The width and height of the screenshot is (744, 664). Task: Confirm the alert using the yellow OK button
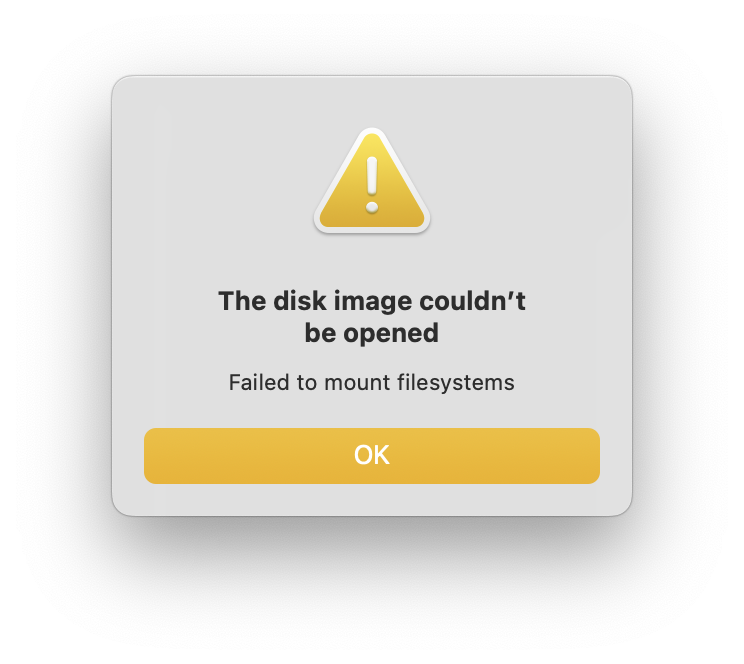tap(372, 456)
